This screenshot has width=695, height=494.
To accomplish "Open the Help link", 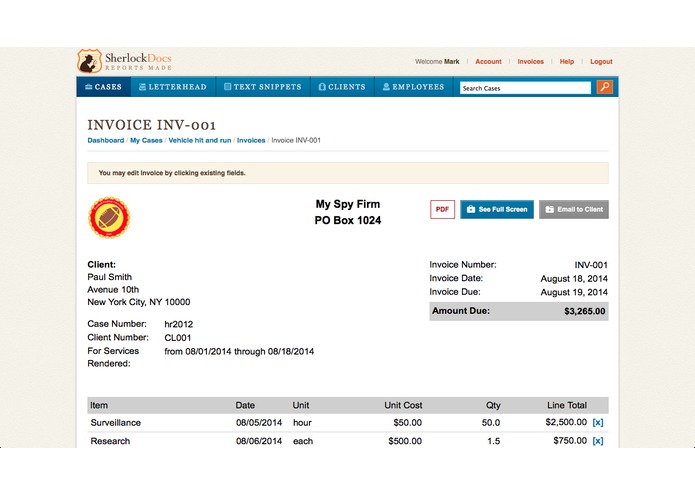I will click(566, 62).
